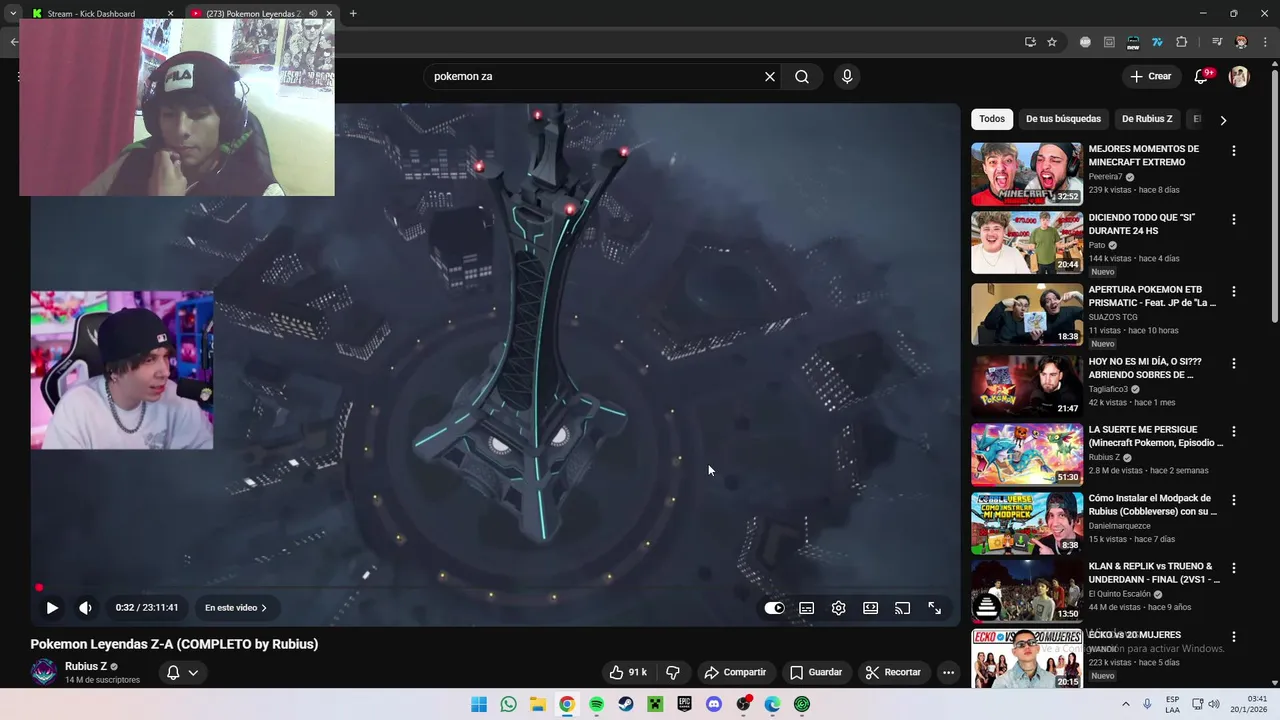The image size is (1280, 720).
Task: Start voice search with the microphone
Action: (847, 76)
